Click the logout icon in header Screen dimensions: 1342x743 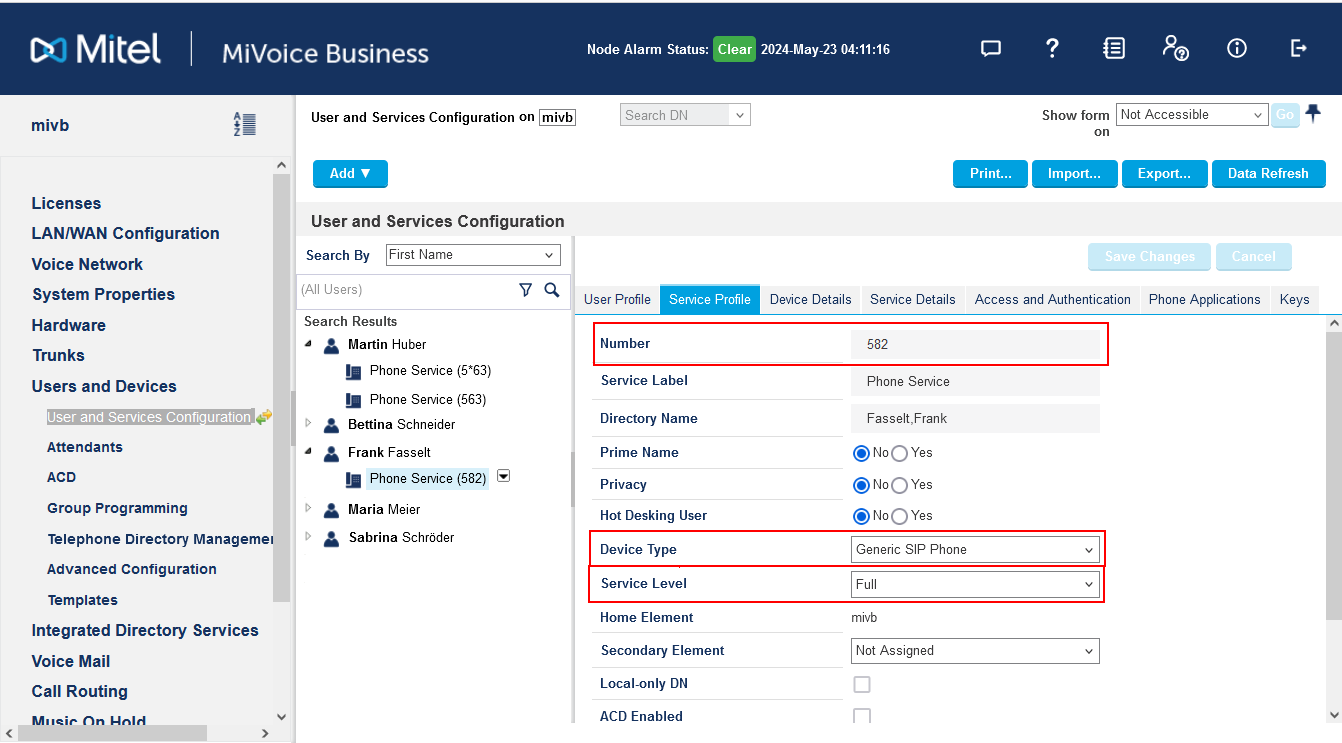(1298, 49)
